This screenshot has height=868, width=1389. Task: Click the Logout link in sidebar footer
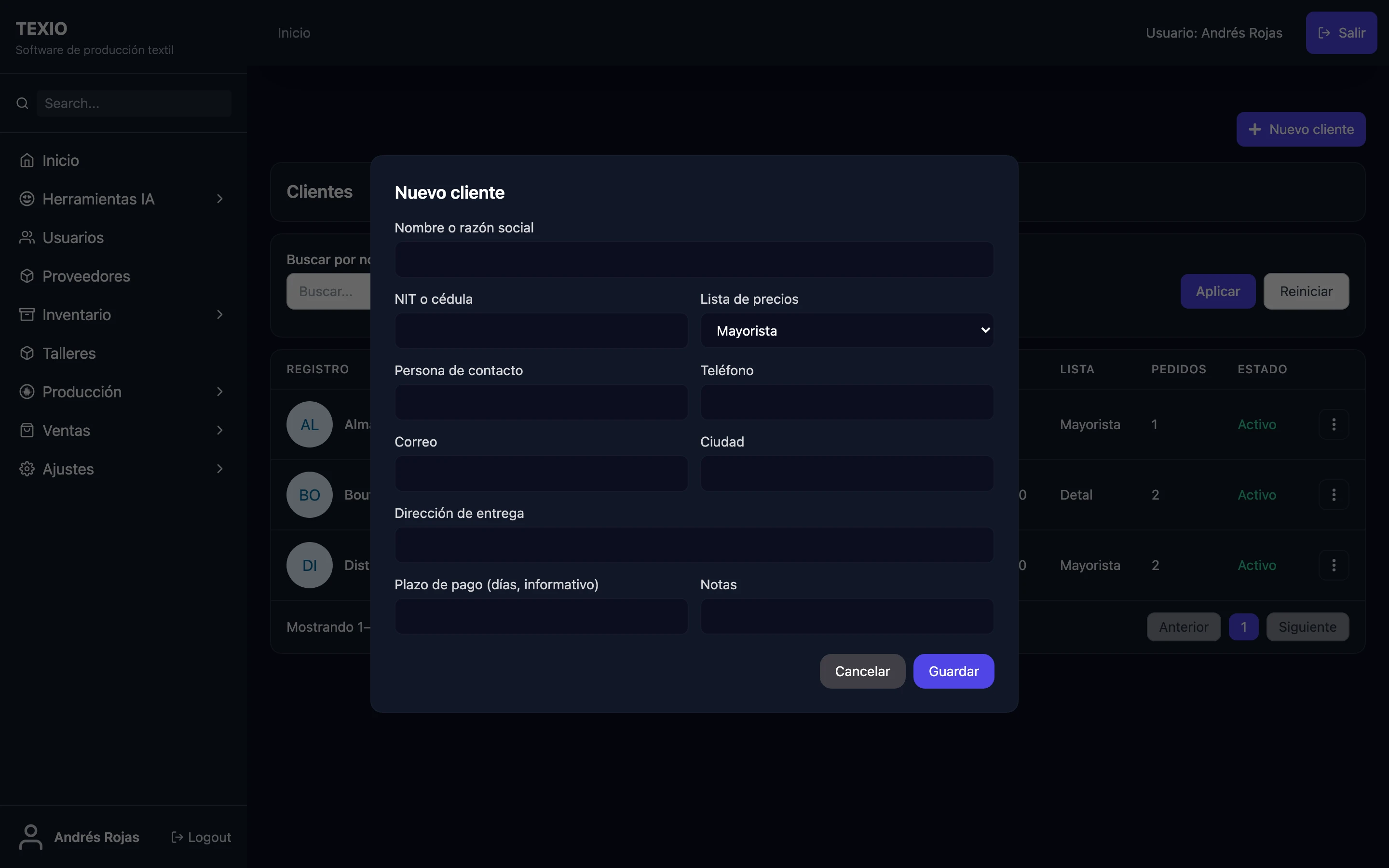point(201,837)
